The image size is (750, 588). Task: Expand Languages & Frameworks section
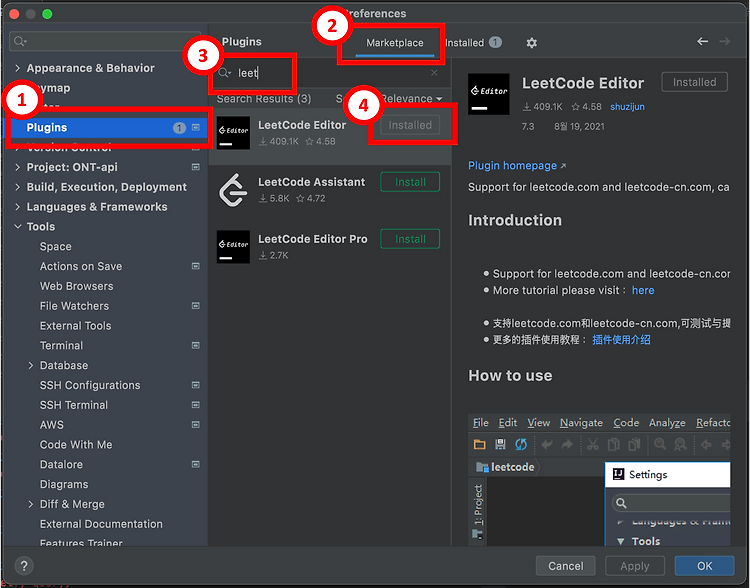[x=18, y=207]
